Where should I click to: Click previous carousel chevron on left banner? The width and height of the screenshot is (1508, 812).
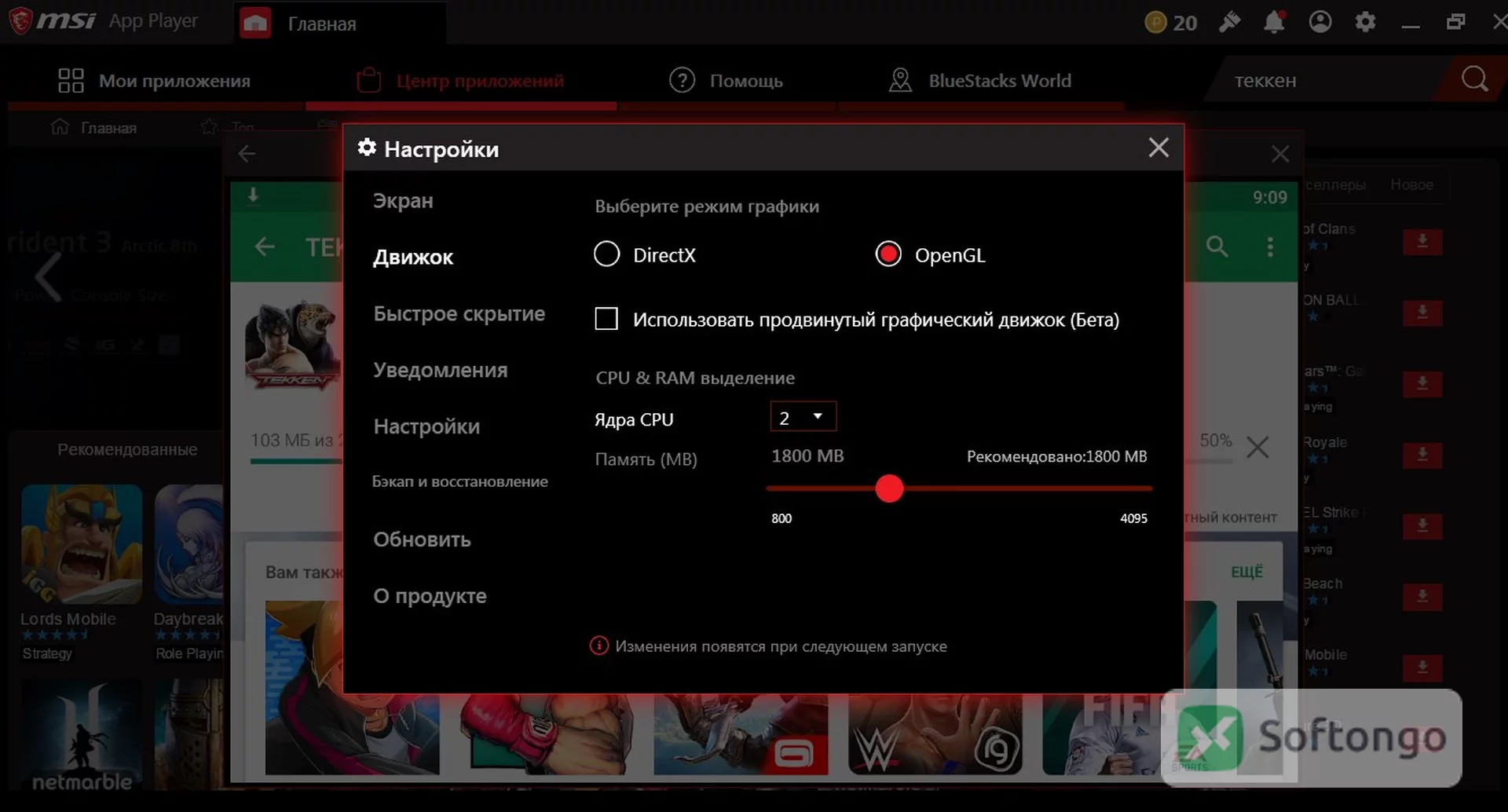point(48,276)
